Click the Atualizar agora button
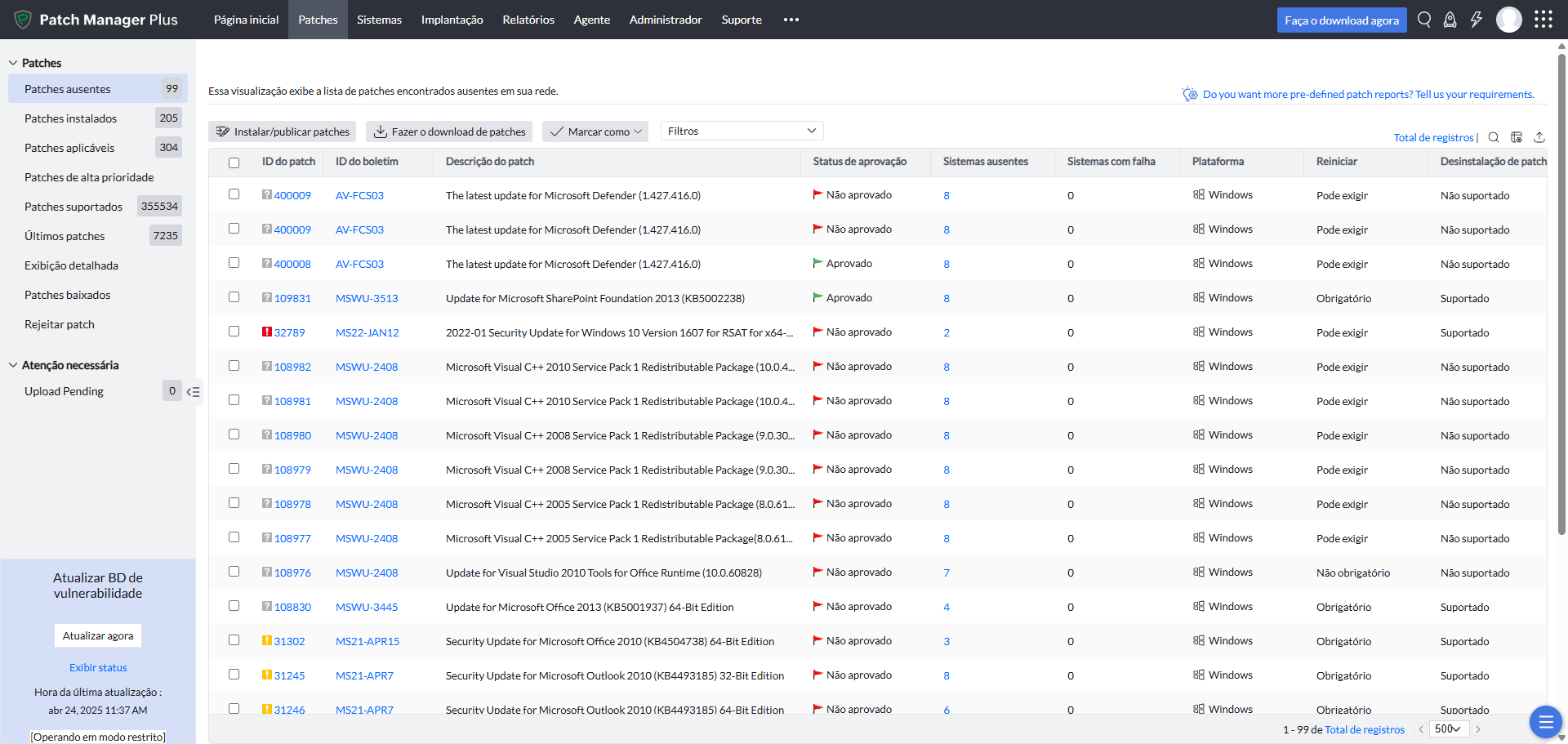The height and width of the screenshot is (744, 1568). 98,635
